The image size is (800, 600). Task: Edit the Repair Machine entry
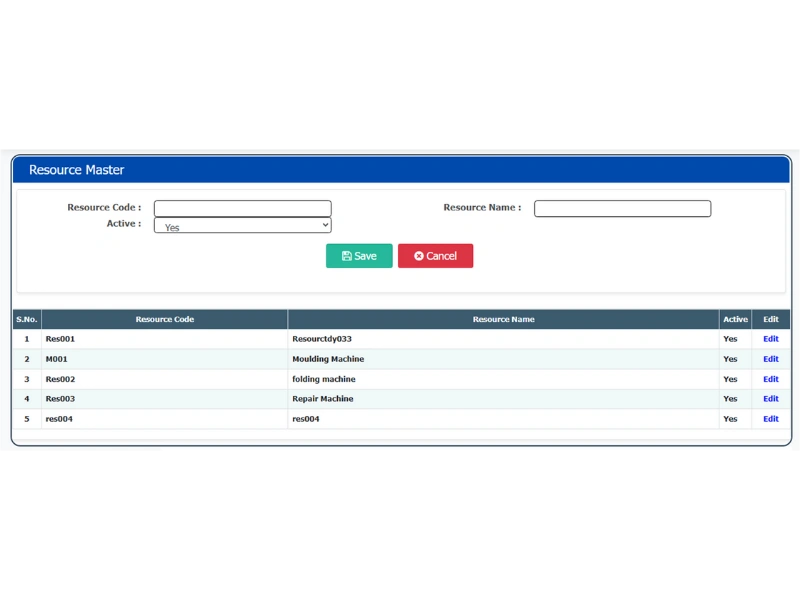tap(770, 398)
